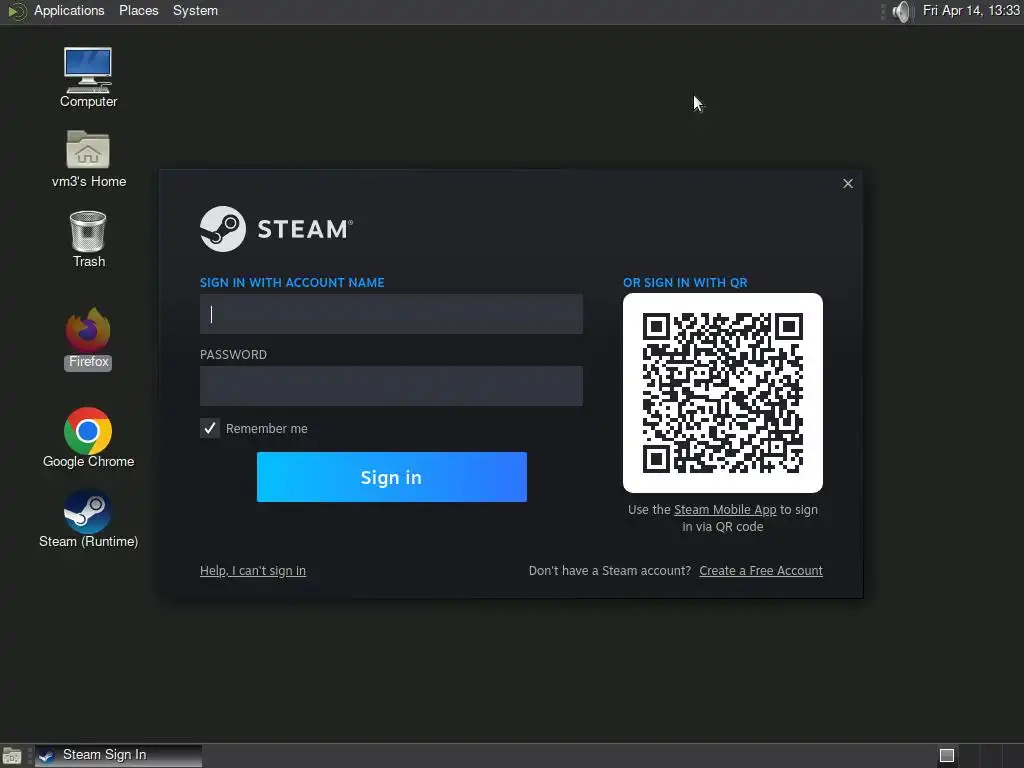Image resolution: width=1024 pixels, height=768 pixels.
Task: Focus the password input field
Action: (x=391, y=386)
